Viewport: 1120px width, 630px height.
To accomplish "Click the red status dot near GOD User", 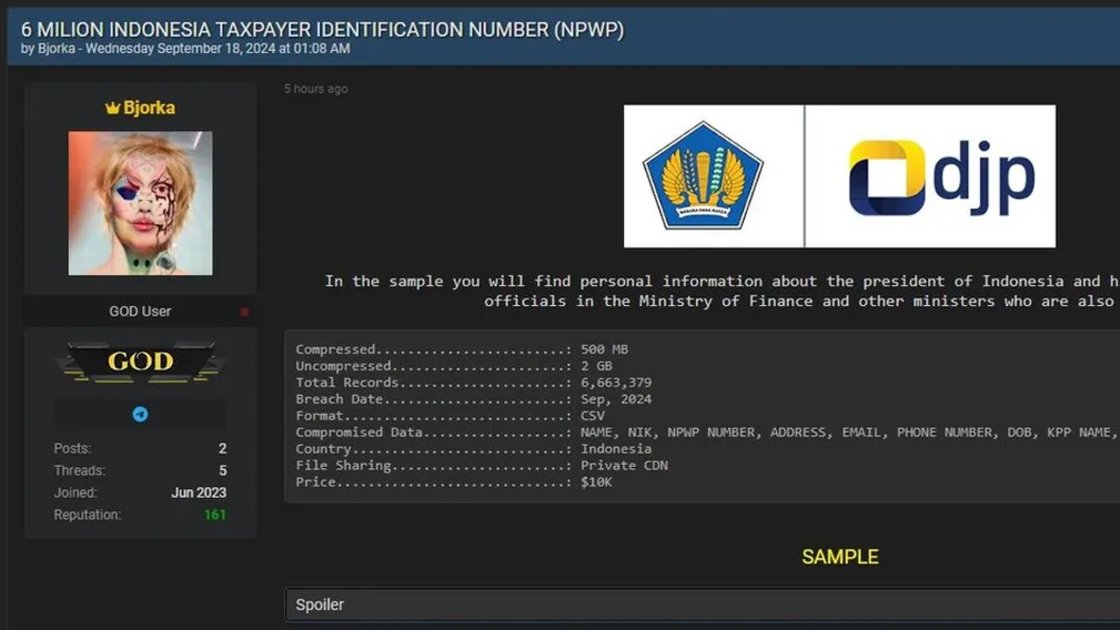I will click(x=244, y=312).
